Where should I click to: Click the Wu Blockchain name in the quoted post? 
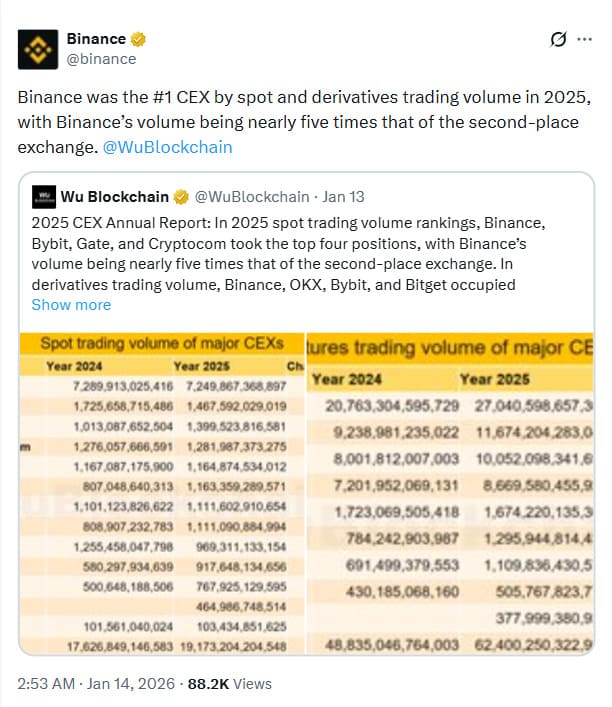115,196
